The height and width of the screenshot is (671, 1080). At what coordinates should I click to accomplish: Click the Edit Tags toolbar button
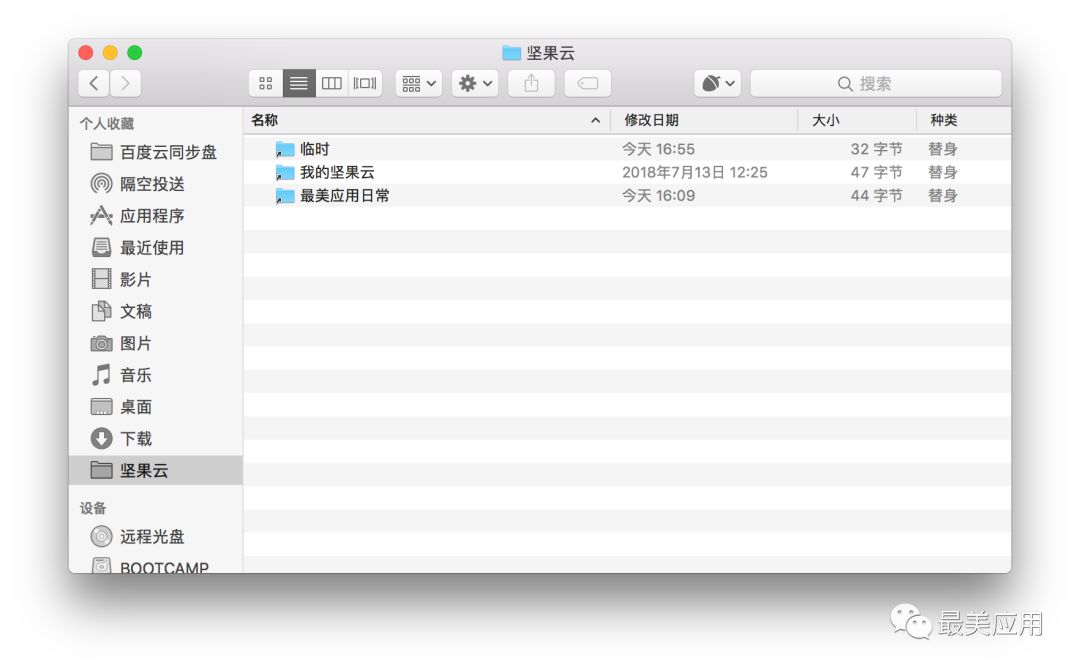pos(588,83)
